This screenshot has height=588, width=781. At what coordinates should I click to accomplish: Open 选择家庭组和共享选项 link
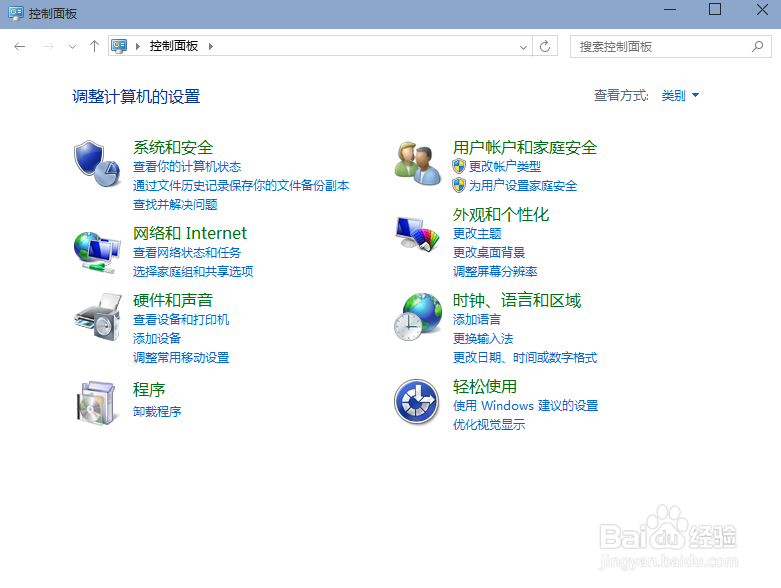click(x=193, y=271)
